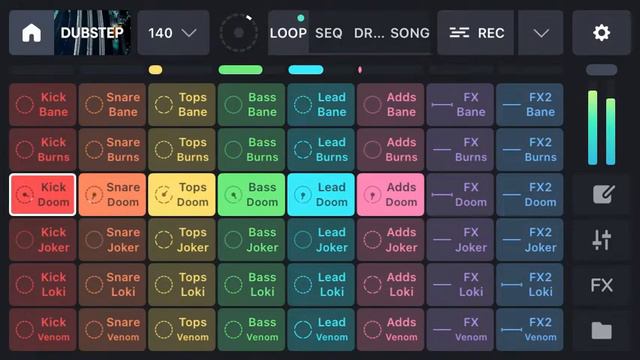Fire the FX Burns one-shot
Screen dimensions: 640x360
coord(460,149)
